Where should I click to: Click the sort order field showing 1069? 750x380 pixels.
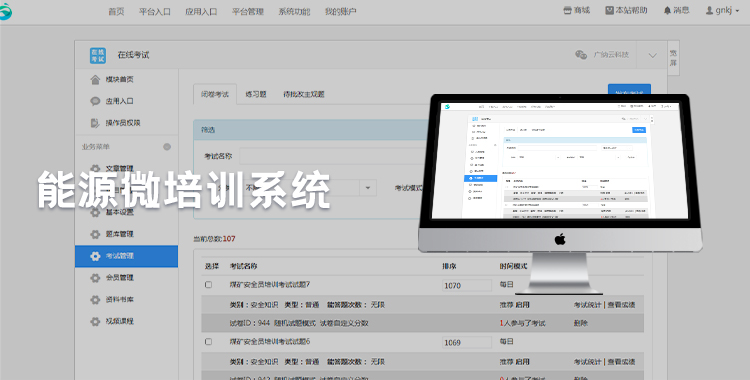coord(467,343)
